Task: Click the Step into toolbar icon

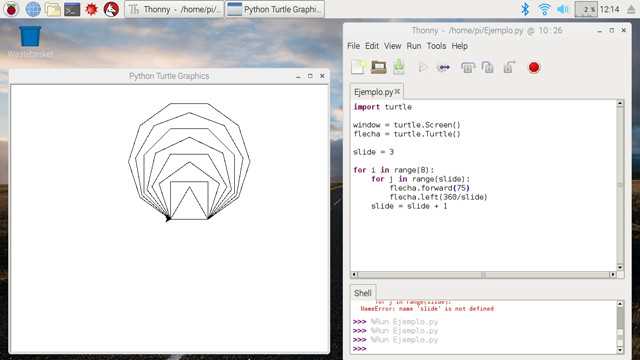Action: [x=488, y=67]
